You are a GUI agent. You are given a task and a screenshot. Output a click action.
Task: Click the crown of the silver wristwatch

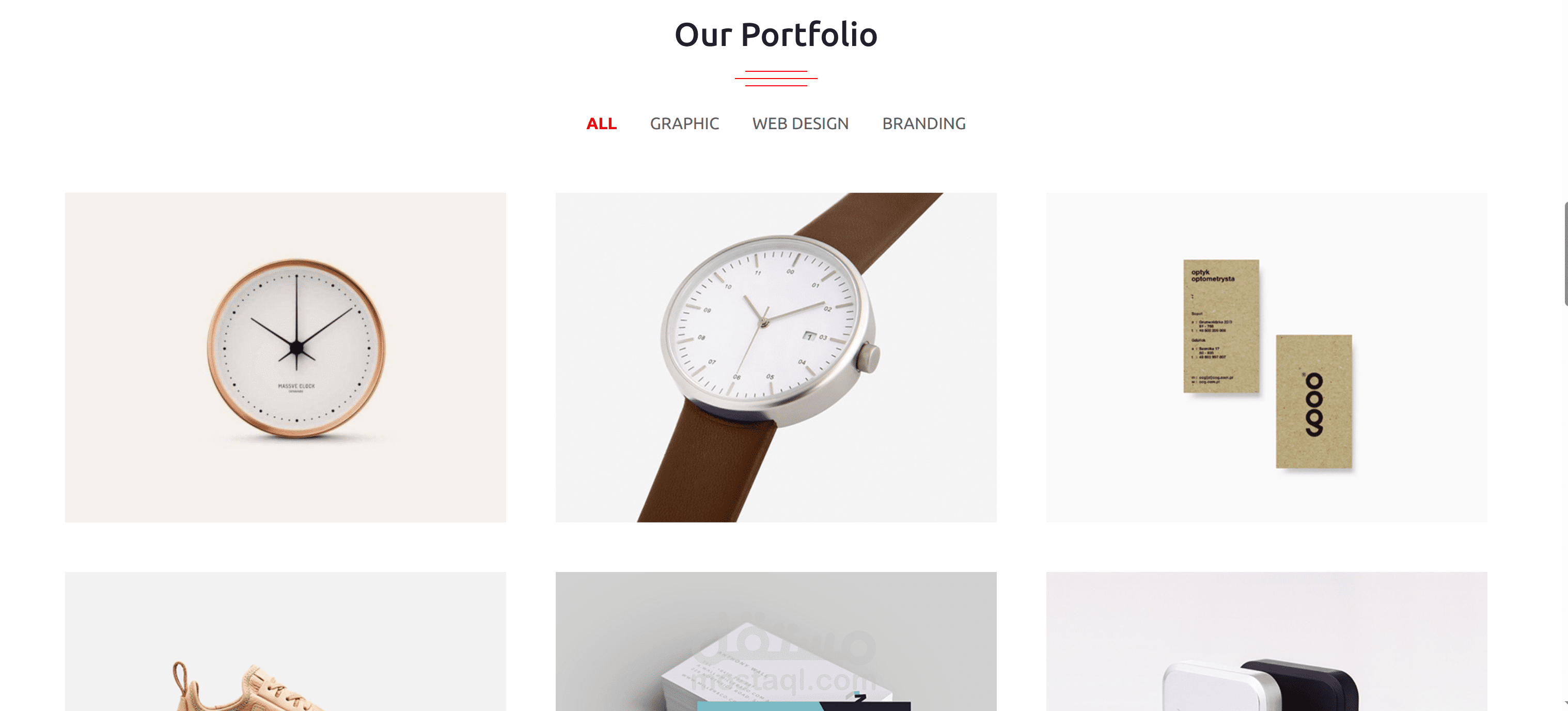pyautogui.click(x=869, y=358)
